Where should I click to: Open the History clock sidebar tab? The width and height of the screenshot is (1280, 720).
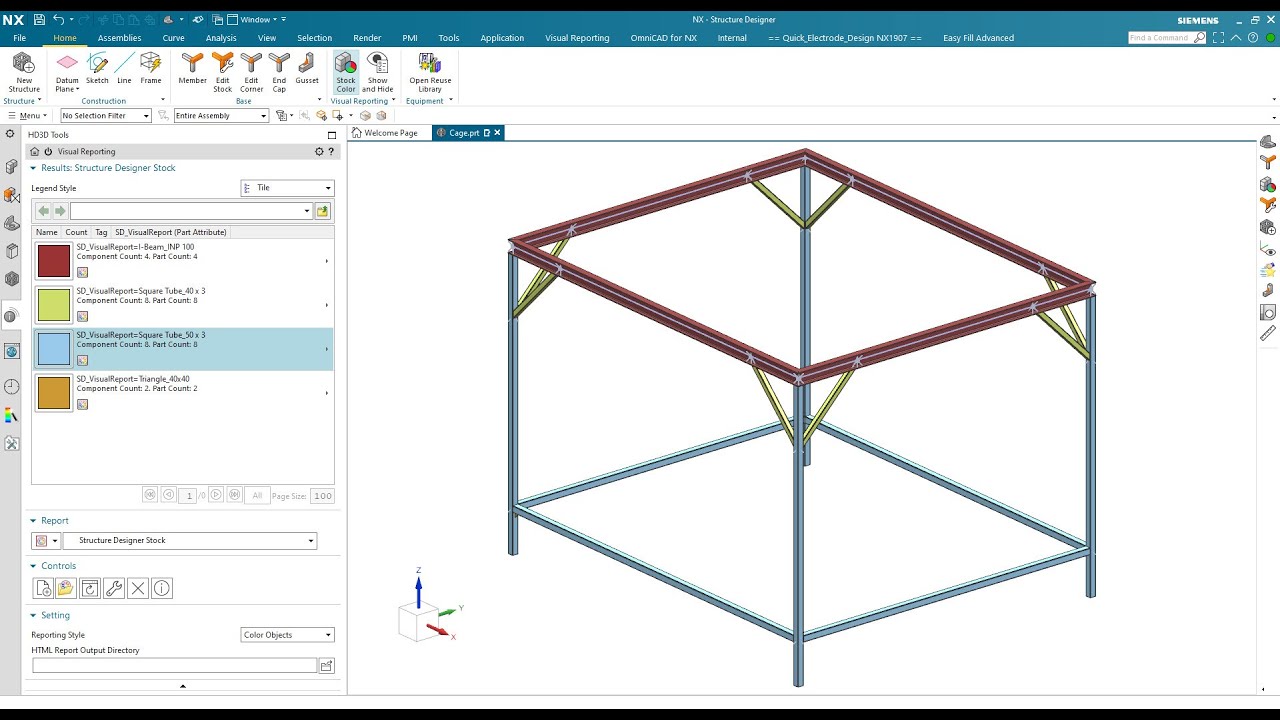pyautogui.click(x=11, y=387)
